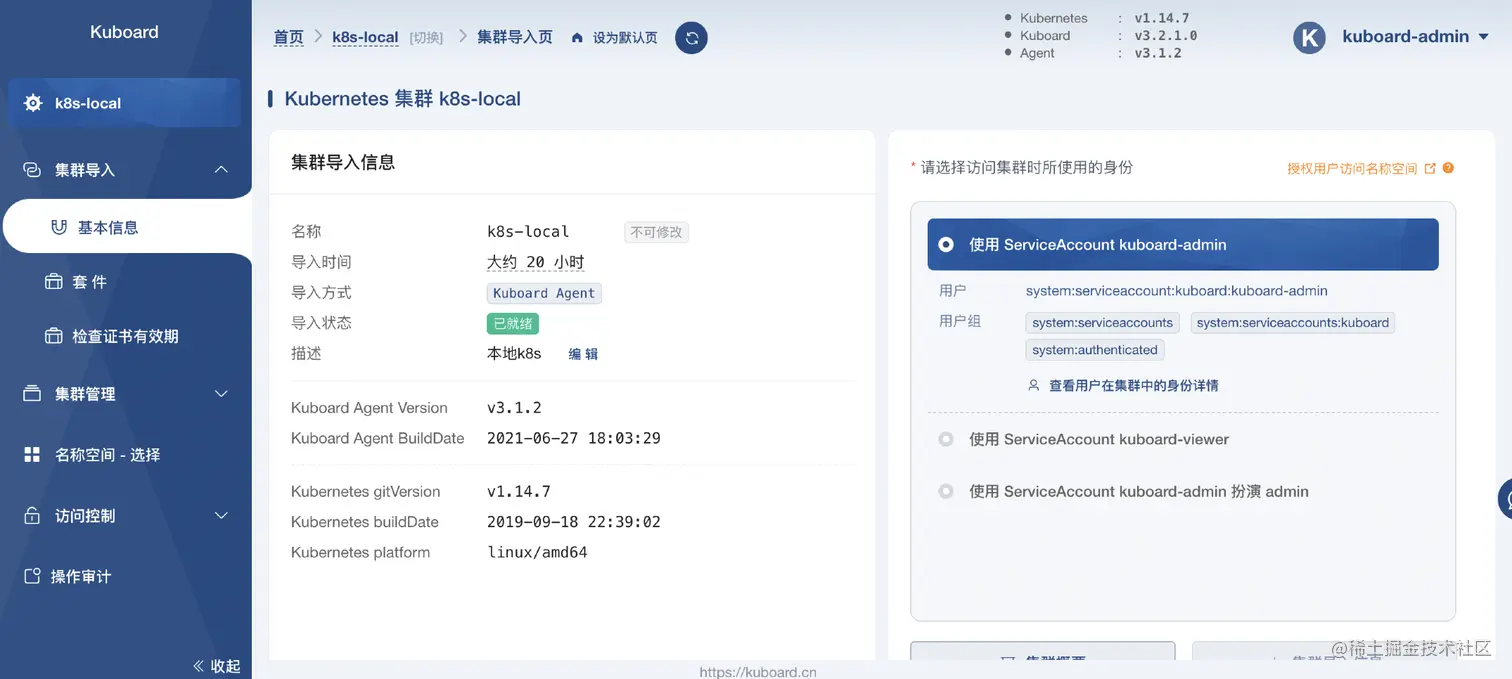
Task: Click the magnet icon beside 基本信息
Action: 59,227
